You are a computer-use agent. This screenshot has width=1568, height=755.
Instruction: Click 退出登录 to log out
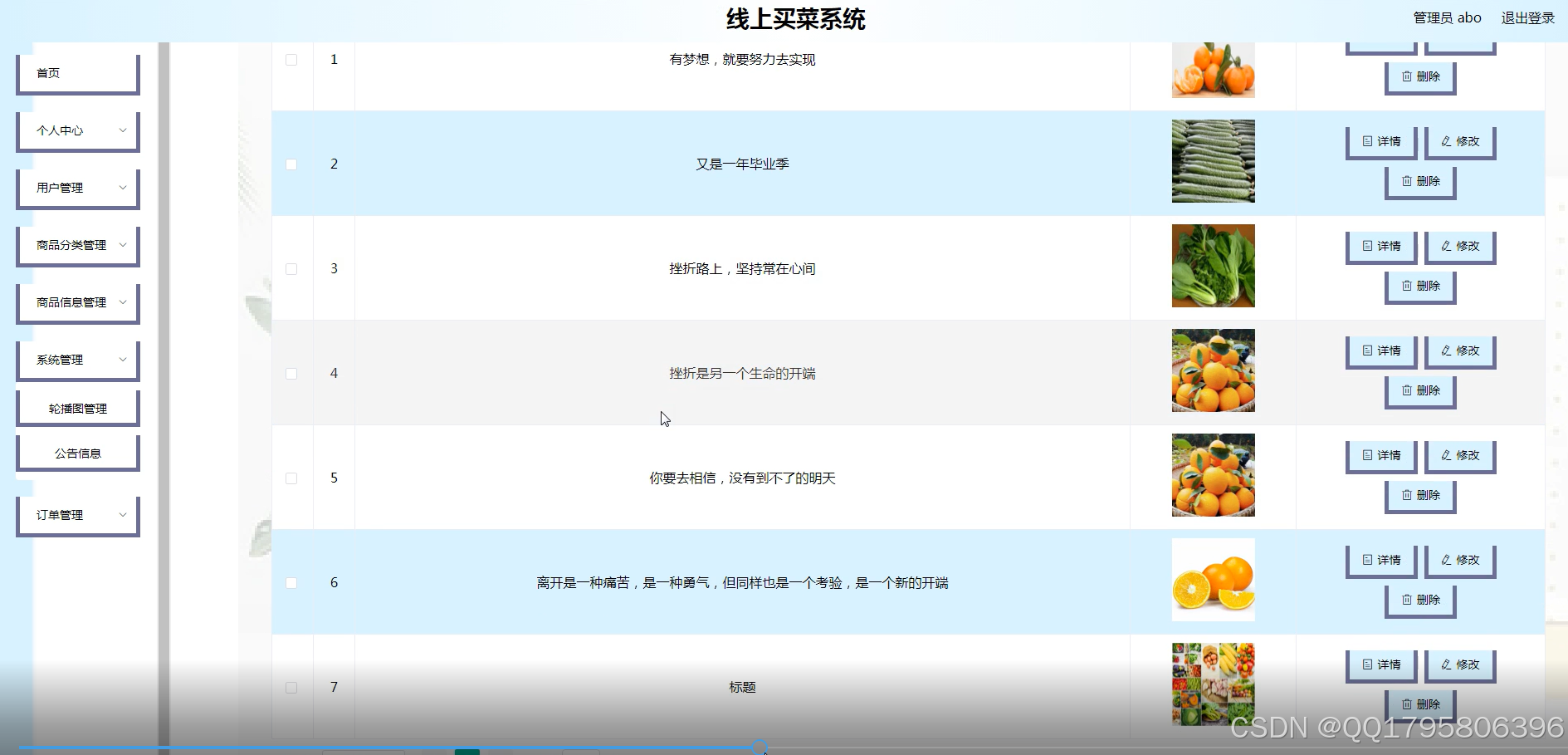pyautogui.click(x=1528, y=17)
